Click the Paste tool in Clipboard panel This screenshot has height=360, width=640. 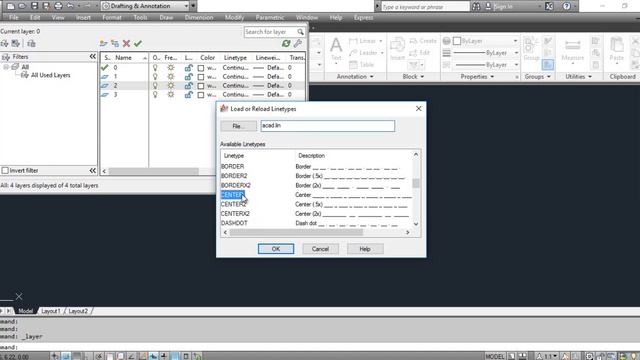coord(617,49)
